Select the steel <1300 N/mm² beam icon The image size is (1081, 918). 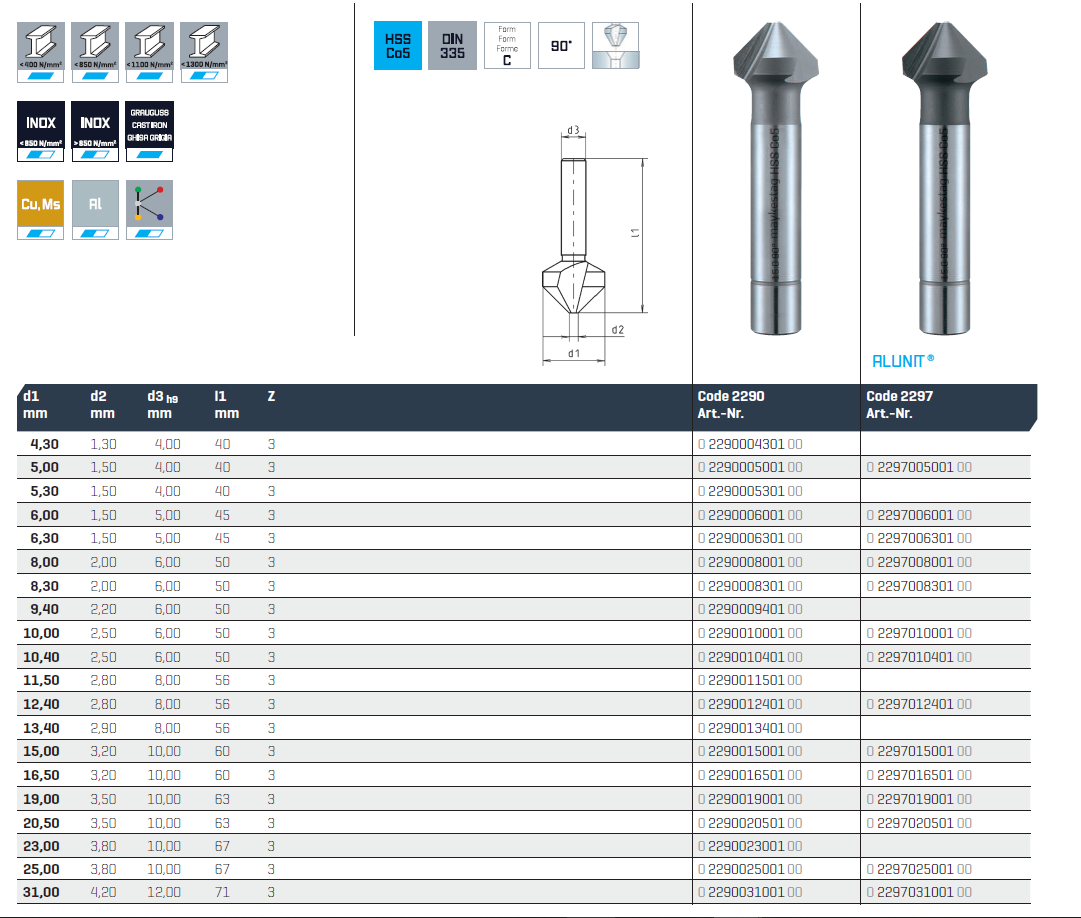pyautogui.click(x=204, y=51)
